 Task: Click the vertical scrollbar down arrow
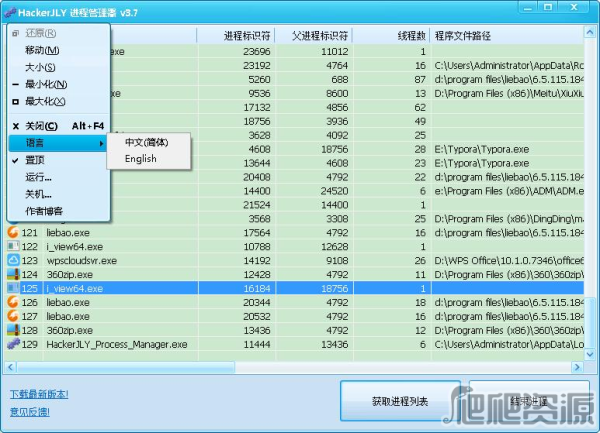(x=590, y=354)
